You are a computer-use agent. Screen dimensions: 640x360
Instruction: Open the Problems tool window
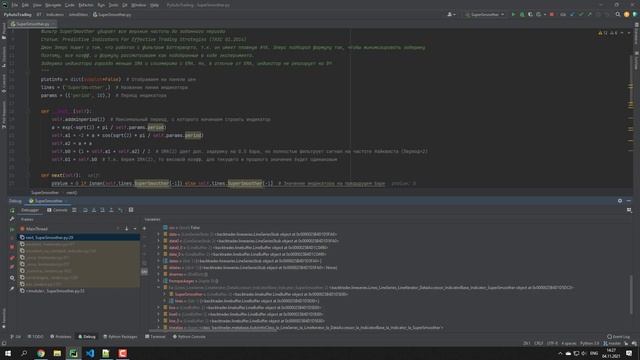[60, 337]
